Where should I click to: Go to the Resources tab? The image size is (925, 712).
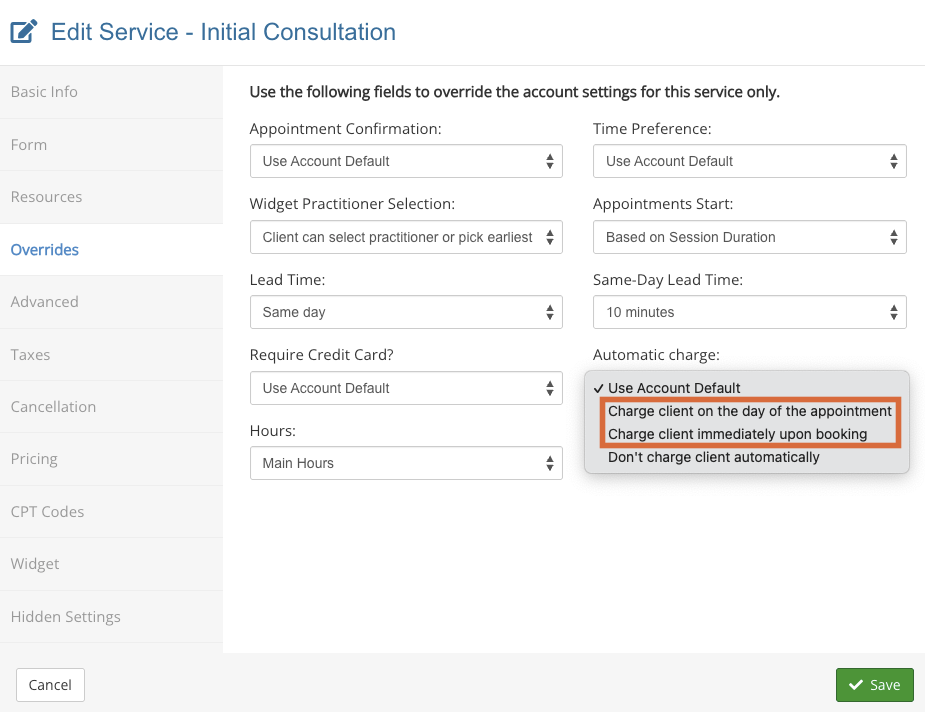point(46,197)
